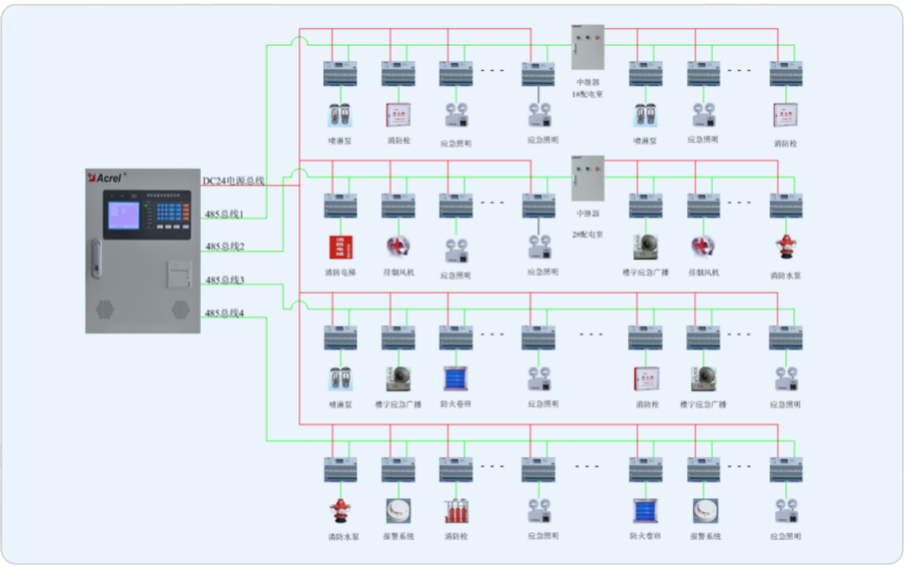Click the blue keypad on the controller panel
Screen dimensions: 905x567
(x=168, y=212)
